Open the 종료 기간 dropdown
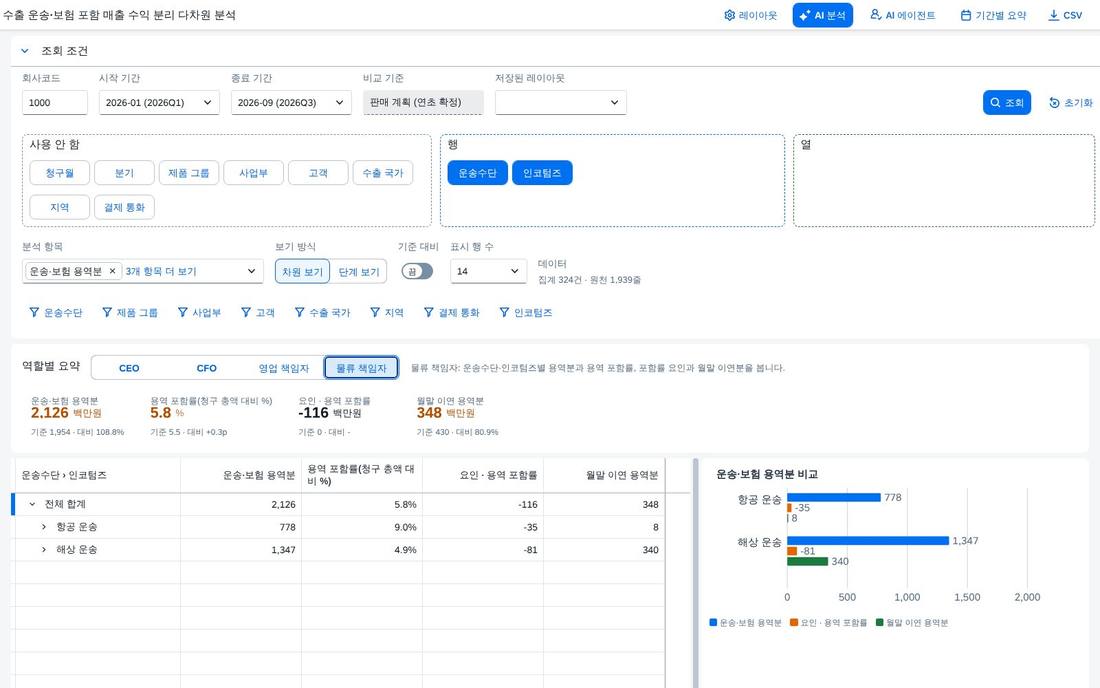 (x=290, y=102)
